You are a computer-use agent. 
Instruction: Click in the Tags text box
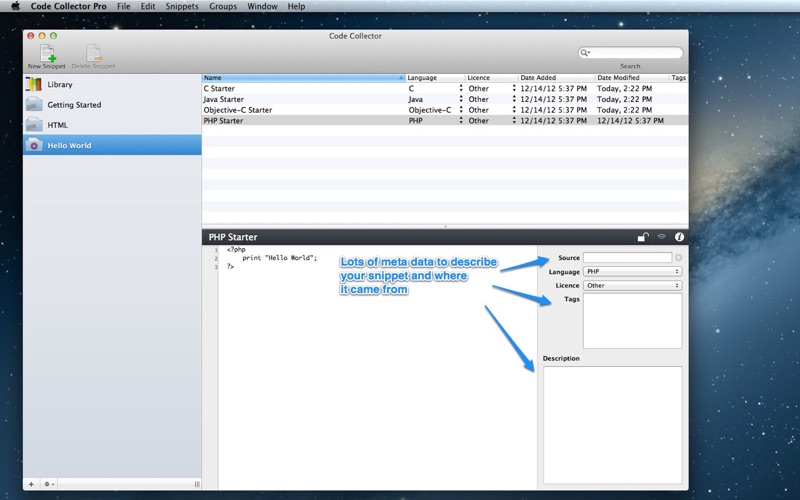click(633, 321)
